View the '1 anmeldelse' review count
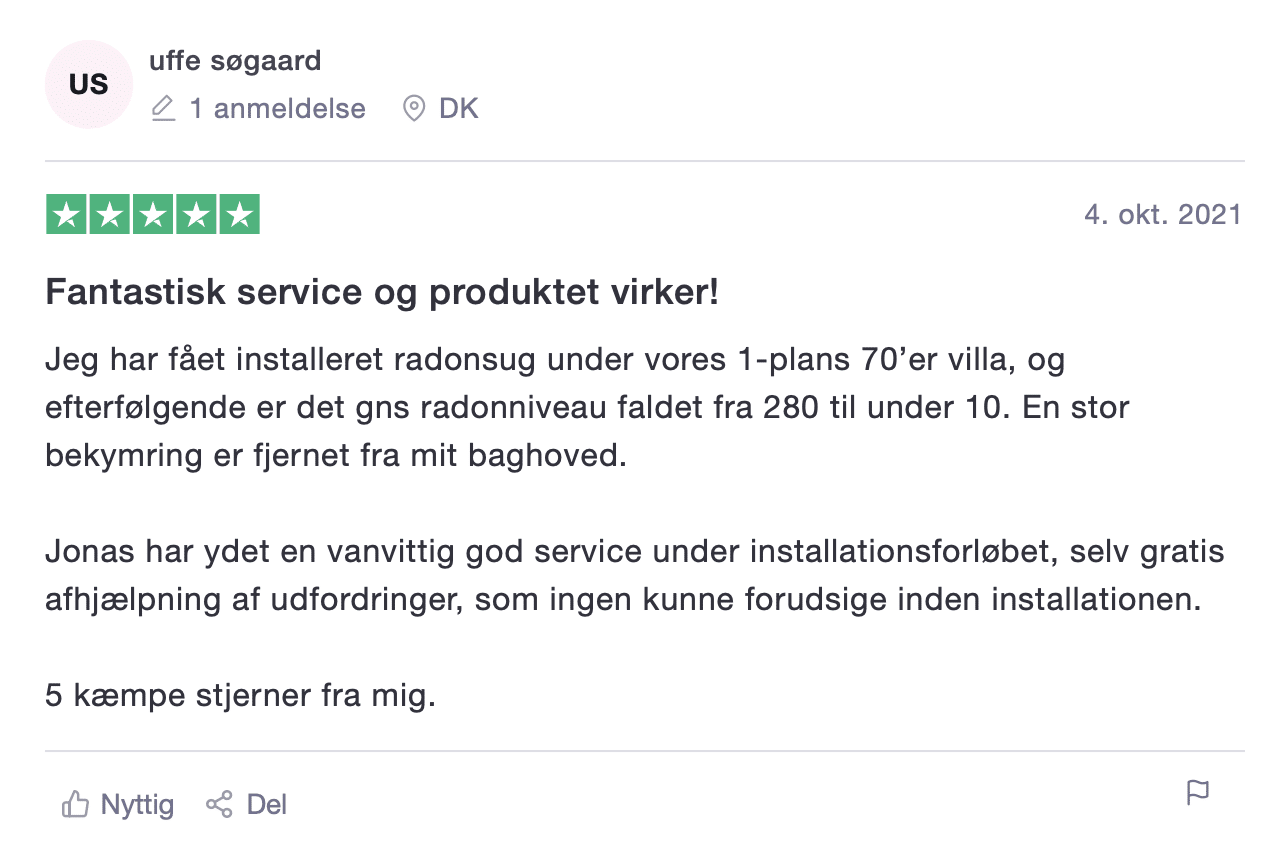1282x866 pixels. [278, 108]
